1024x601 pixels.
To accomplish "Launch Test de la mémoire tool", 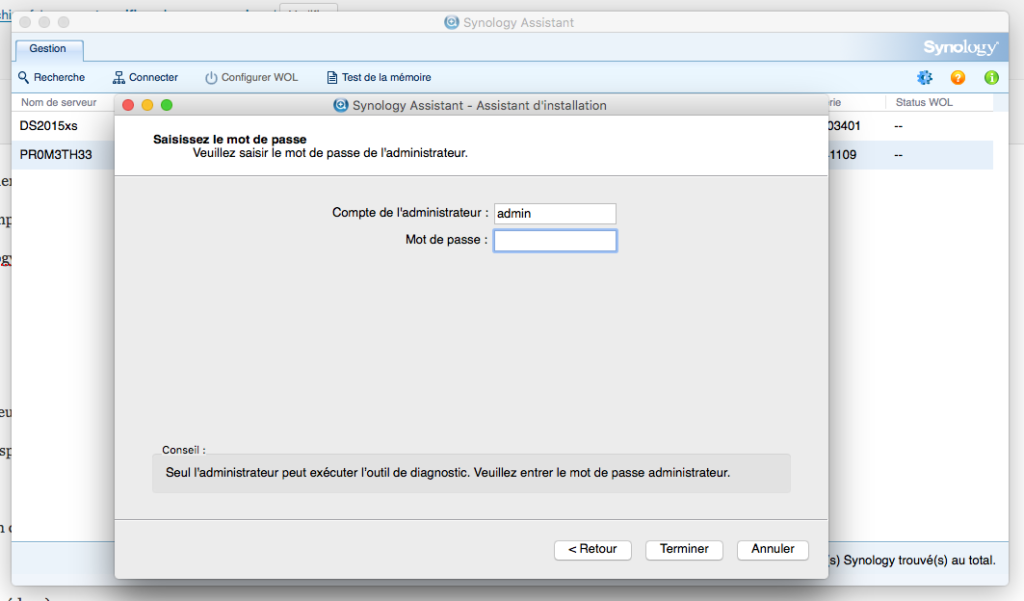I will tap(378, 77).
